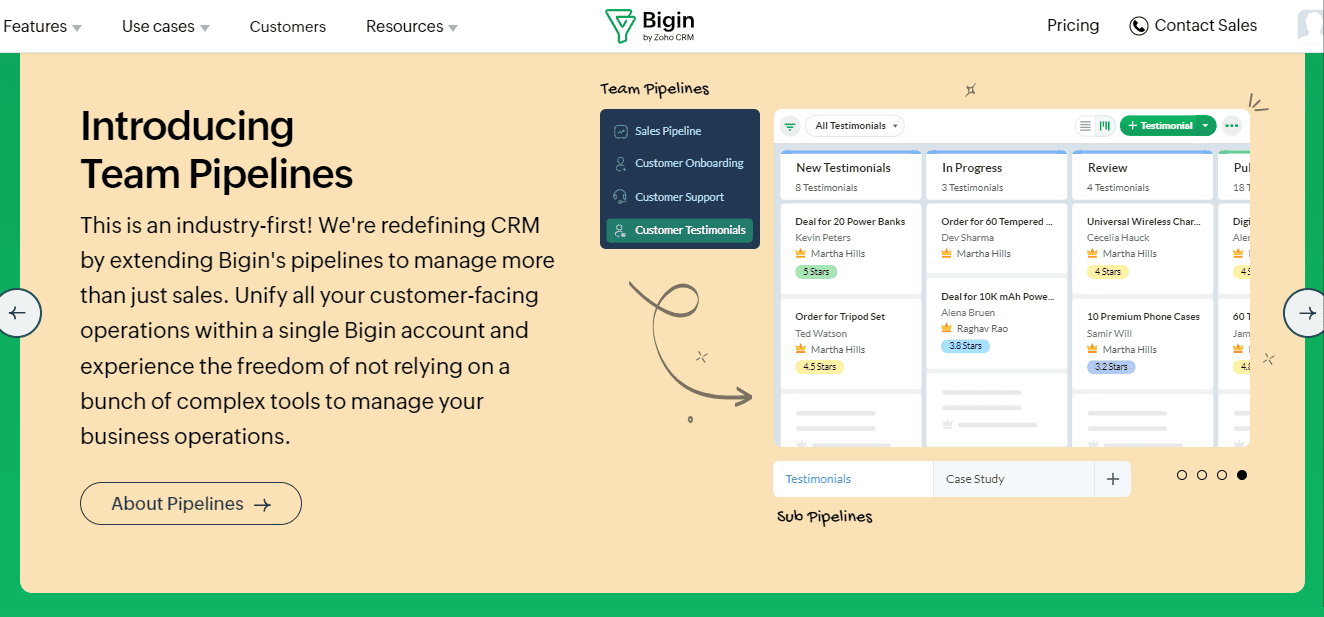
Task: Click the New Testimonials column header
Action: (x=851, y=176)
